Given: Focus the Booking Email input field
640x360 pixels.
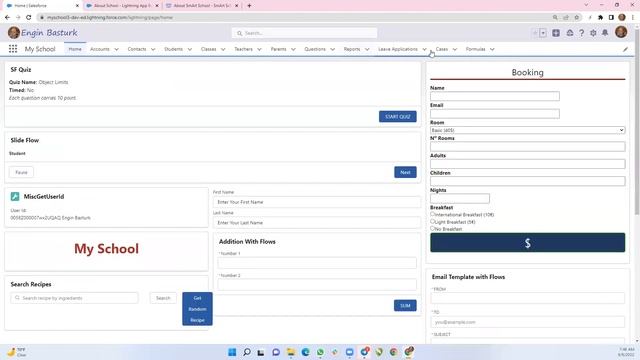Looking at the screenshot, I should [495, 114].
